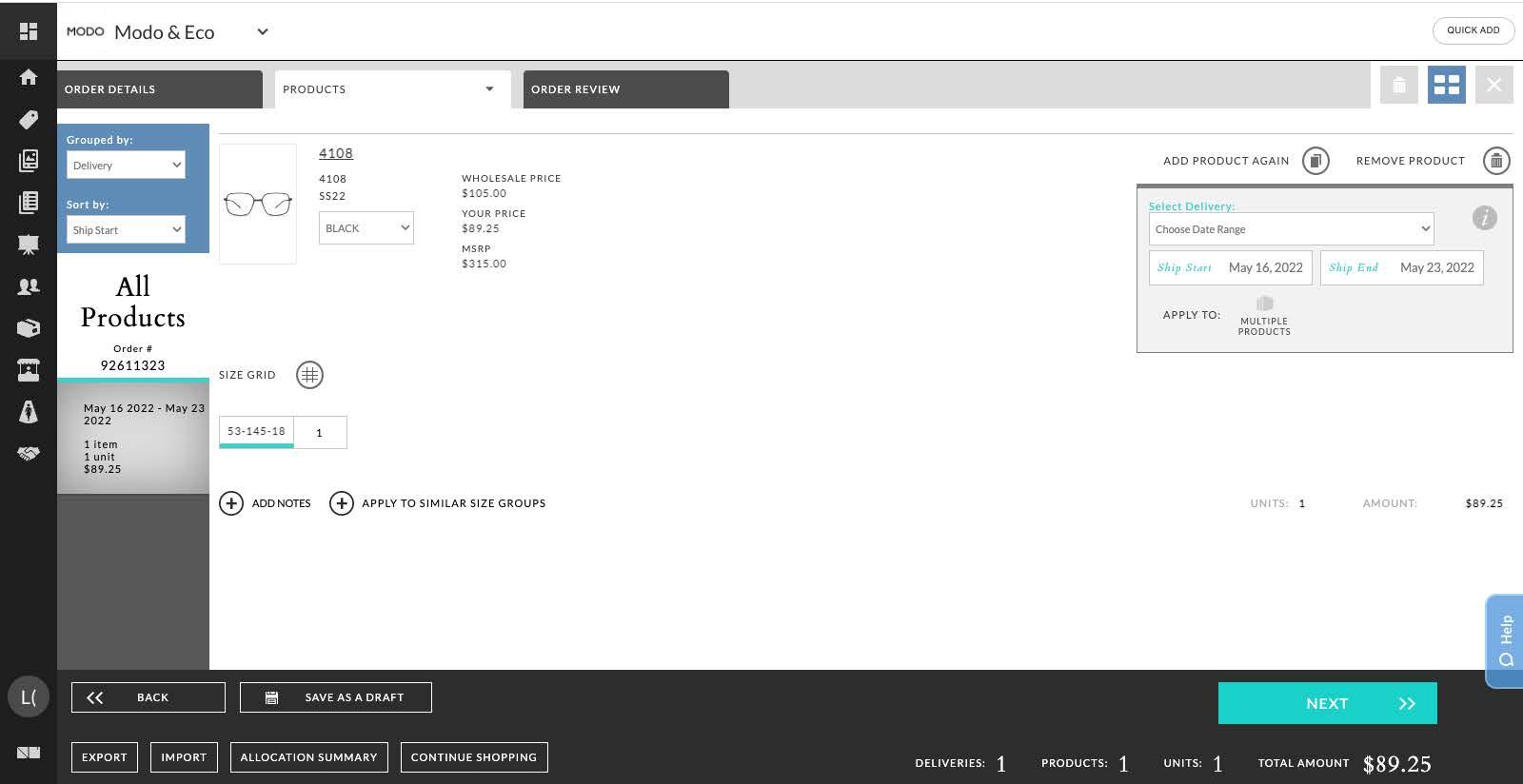This screenshot has height=784, width=1523.
Task: Go to Home via sidebar house icon
Action: coord(29,77)
